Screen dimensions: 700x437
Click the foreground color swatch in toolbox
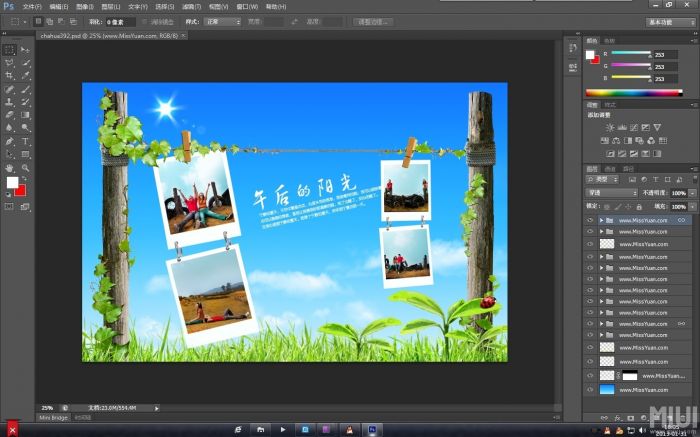[x=13, y=183]
